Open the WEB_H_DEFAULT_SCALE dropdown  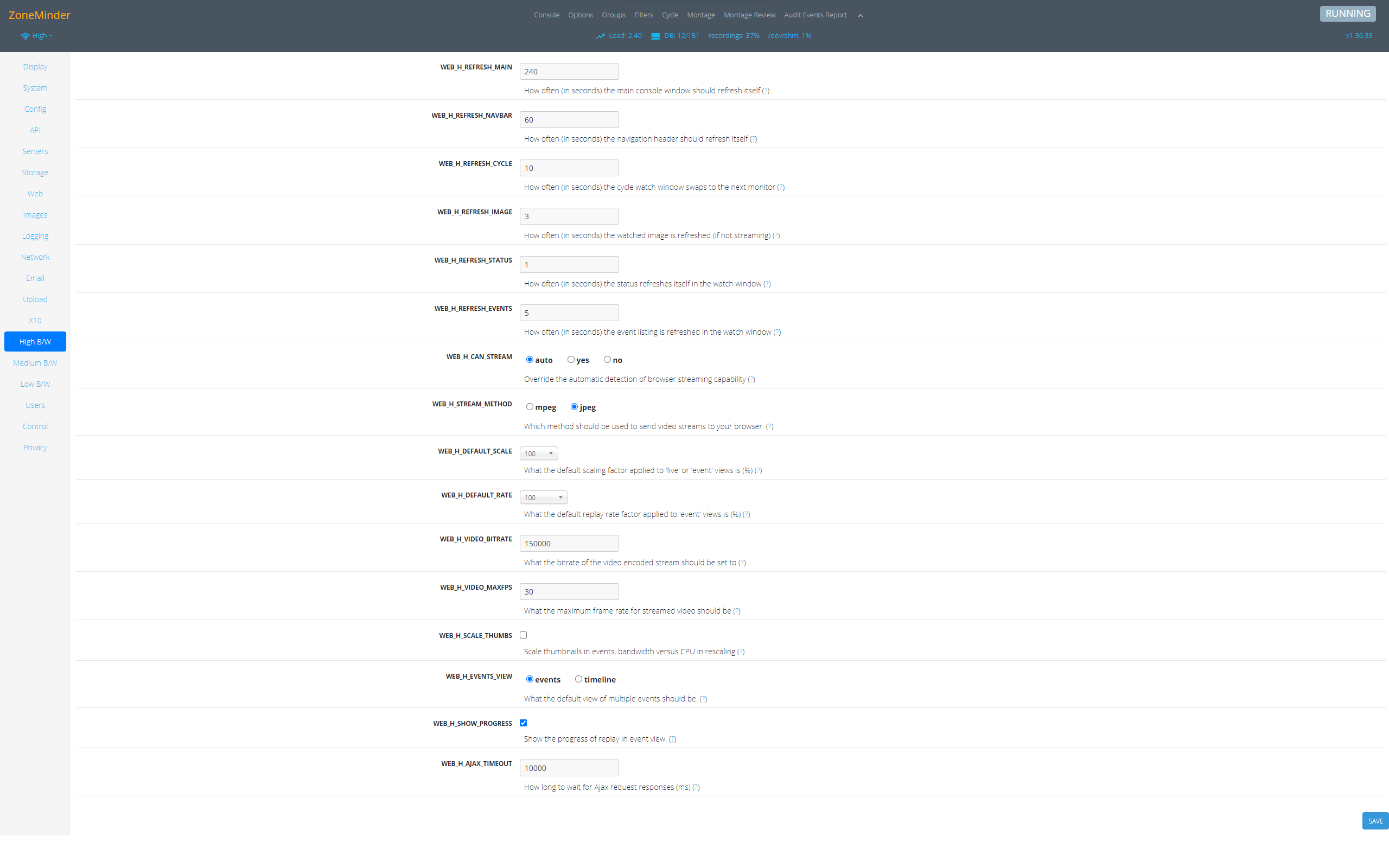tap(538, 454)
